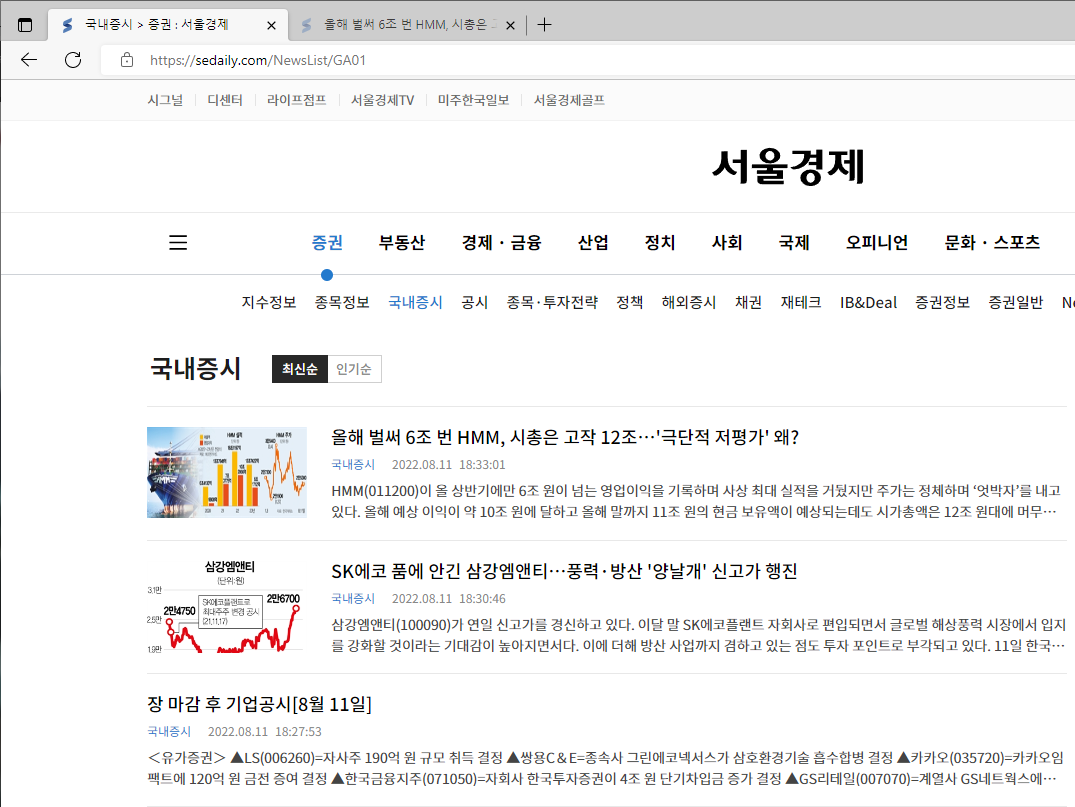Select the 정치 main menu
The width and height of the screenshot is (1075, 807).
660,242
